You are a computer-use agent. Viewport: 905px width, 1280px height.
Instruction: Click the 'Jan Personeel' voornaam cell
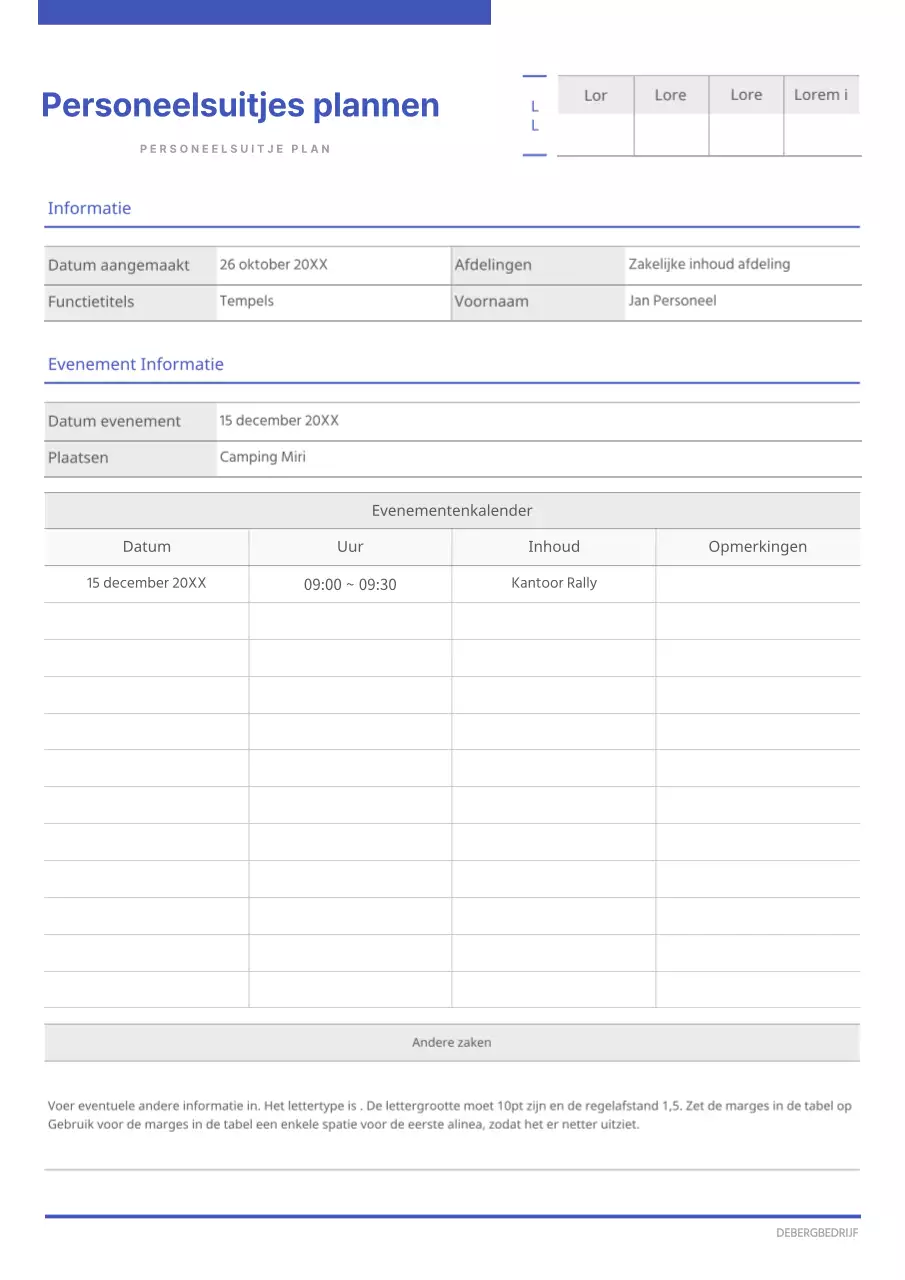(674, 300)
